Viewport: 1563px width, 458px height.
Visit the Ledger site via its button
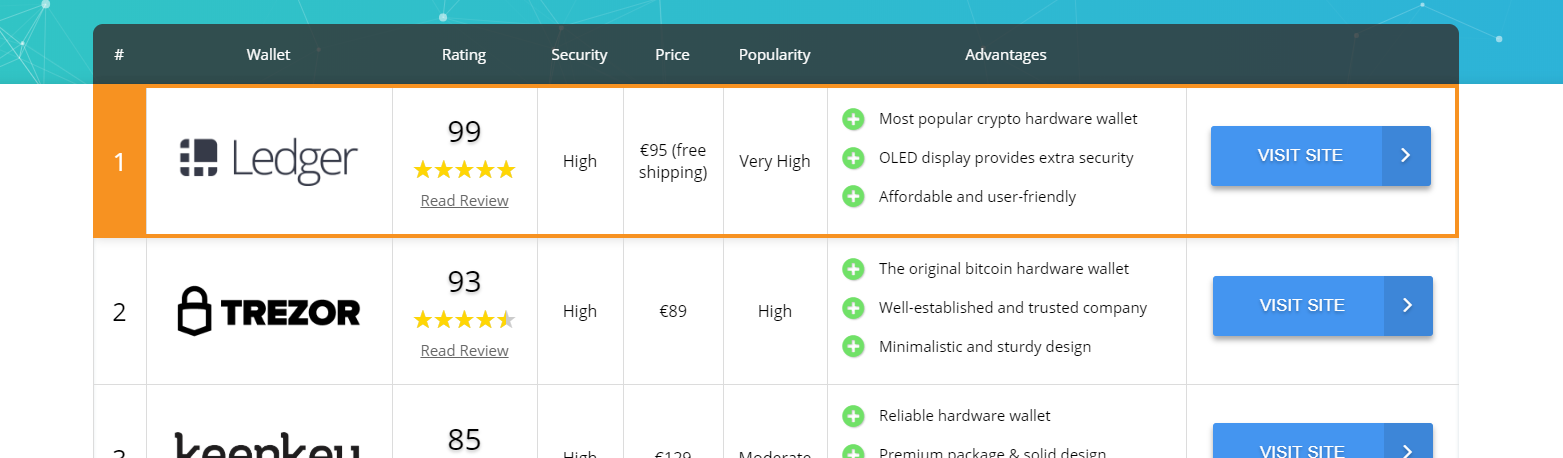(1321, 156)
